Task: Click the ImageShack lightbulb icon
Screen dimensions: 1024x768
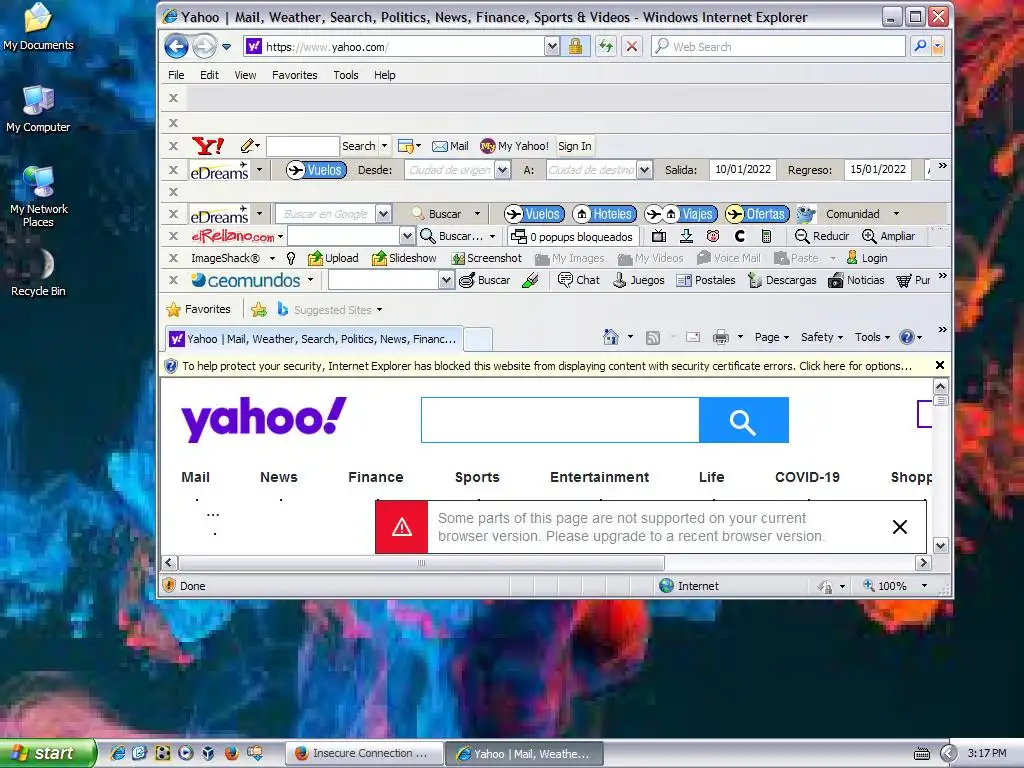Action: (291, 258)
